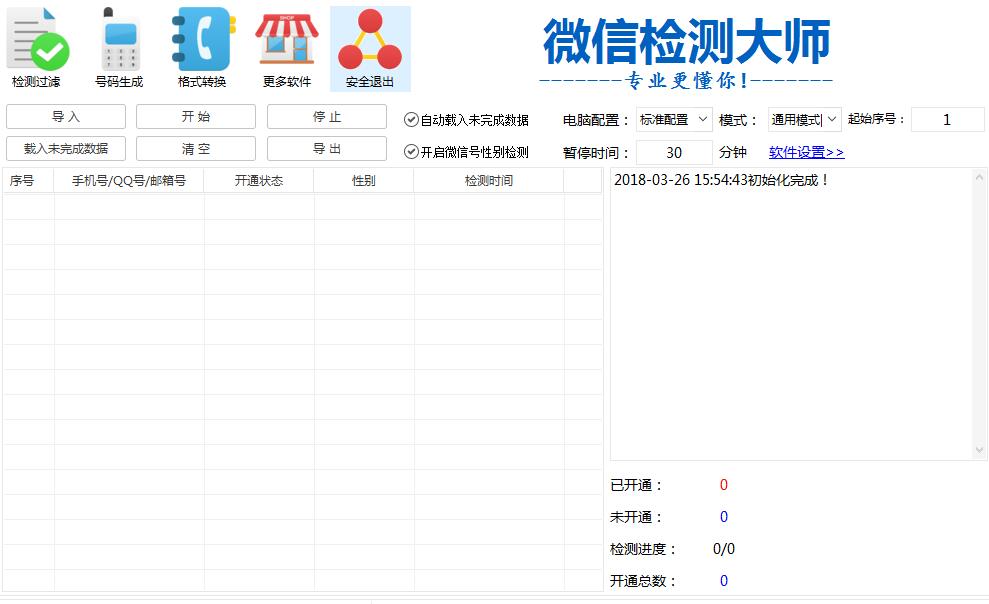Click the 开通状态 column header

[259, 181]
